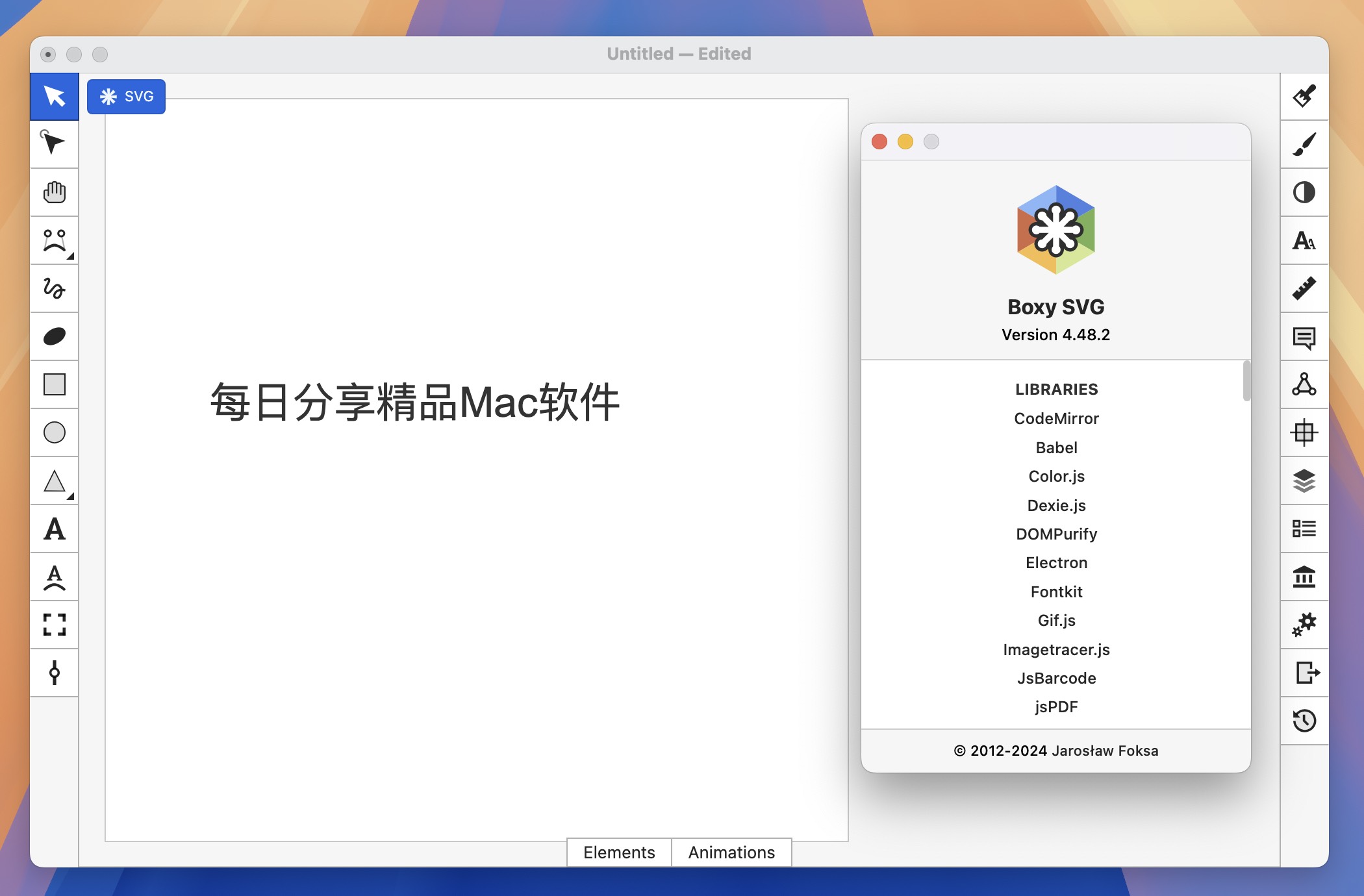Image resolution: width=1364 pixels, height=896 pixels.
Task: Select the Pan hand tool
Action: (55, 192)
